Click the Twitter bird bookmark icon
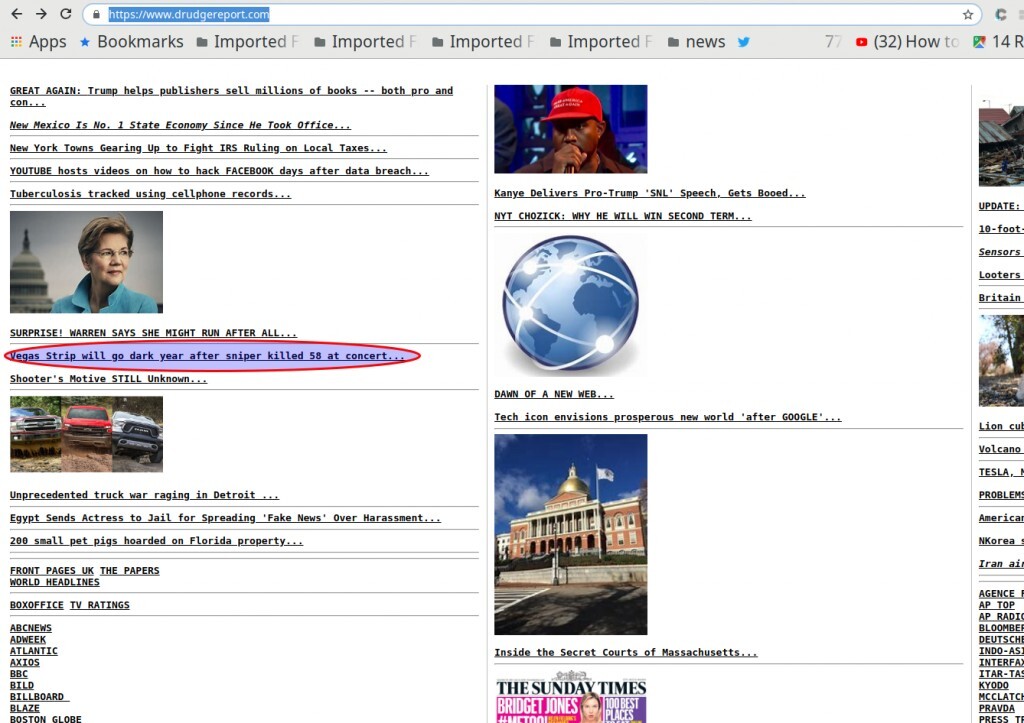 [x=744, y=42]
